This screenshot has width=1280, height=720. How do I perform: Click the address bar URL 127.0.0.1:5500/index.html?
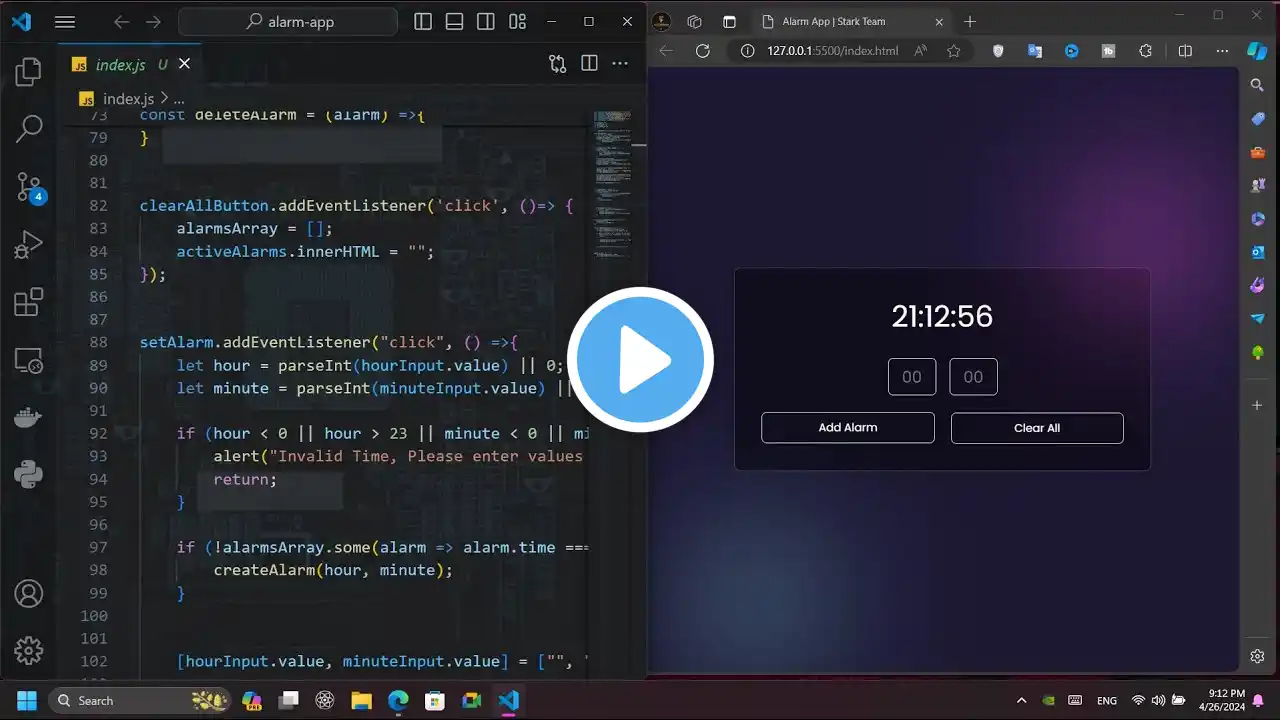(832, 51)
